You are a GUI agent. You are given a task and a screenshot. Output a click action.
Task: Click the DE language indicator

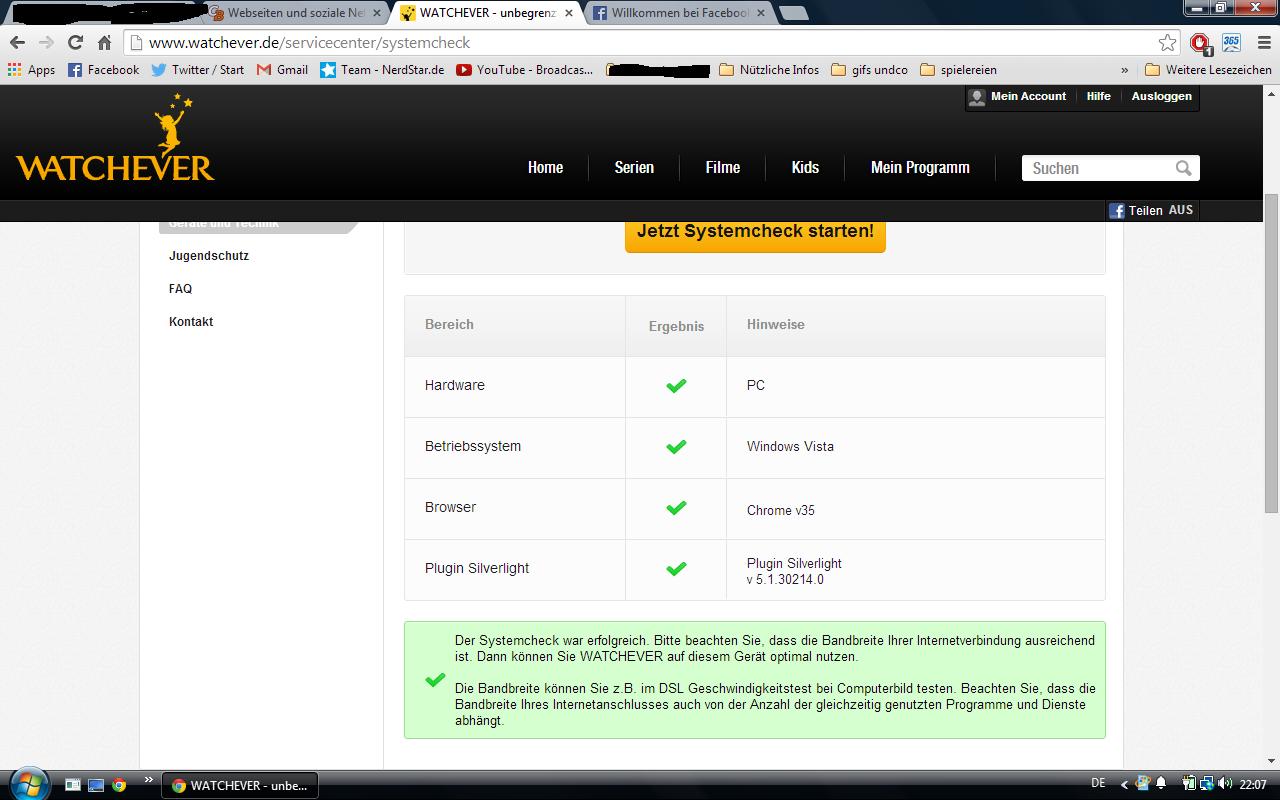tap(1098, 784)
